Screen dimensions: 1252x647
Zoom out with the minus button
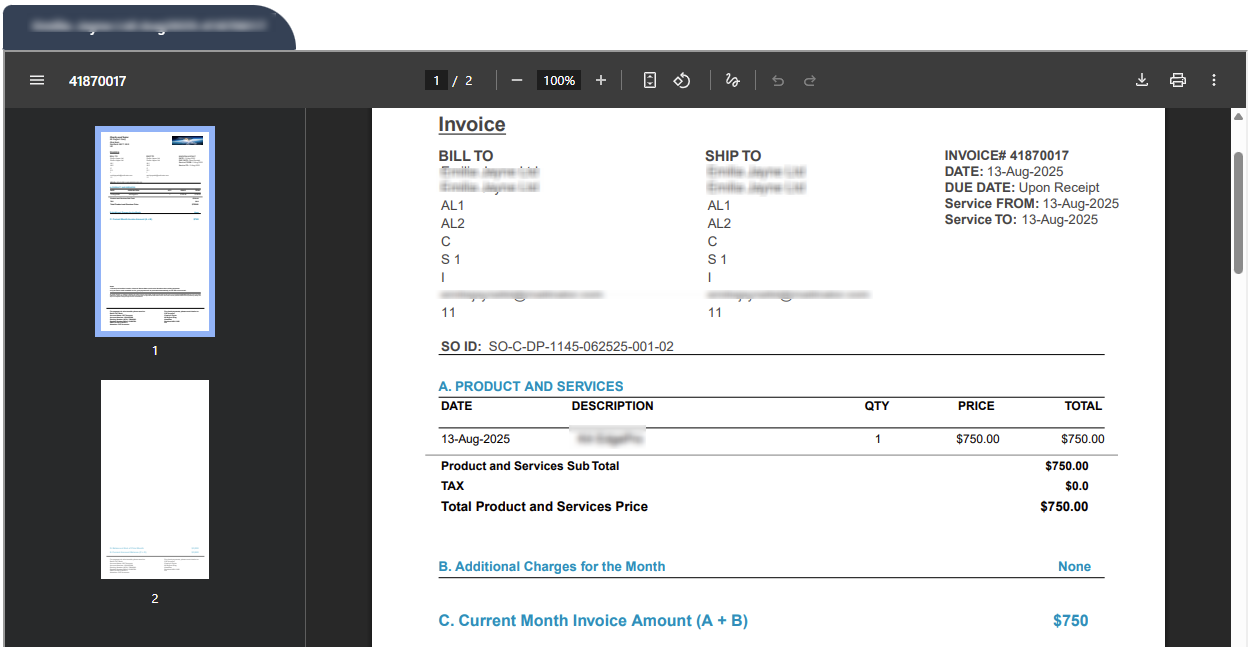[x=517, y=80]
